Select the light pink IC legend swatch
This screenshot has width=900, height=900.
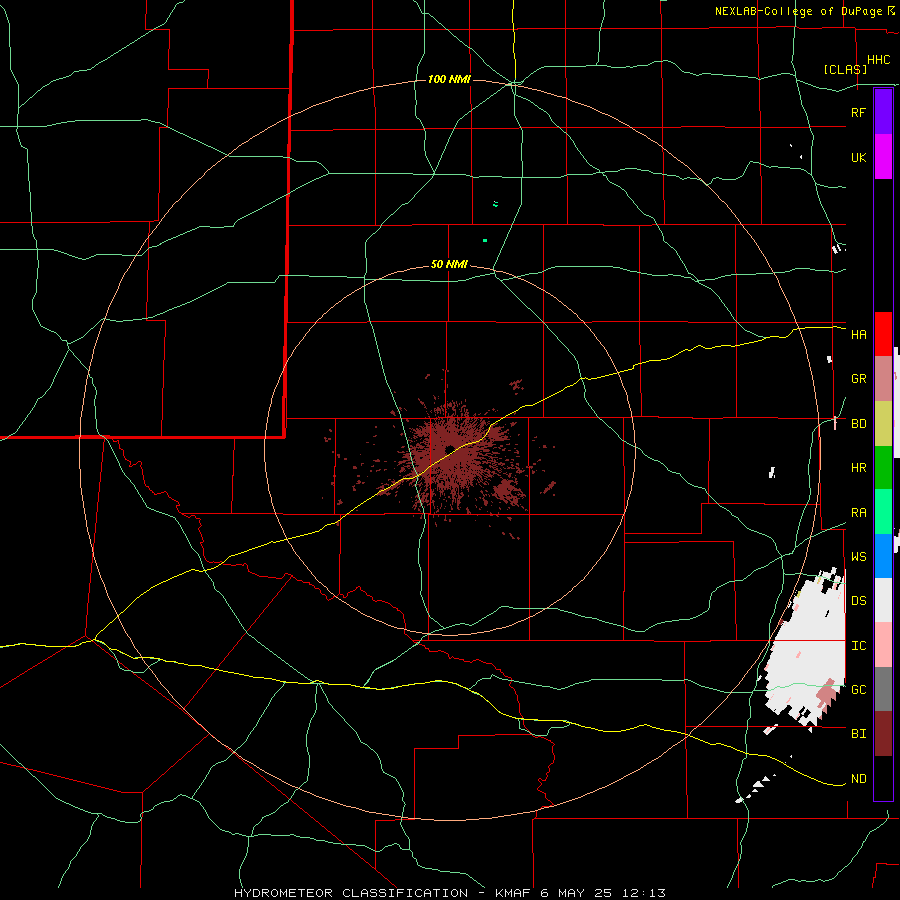click(x=883, y=645)
